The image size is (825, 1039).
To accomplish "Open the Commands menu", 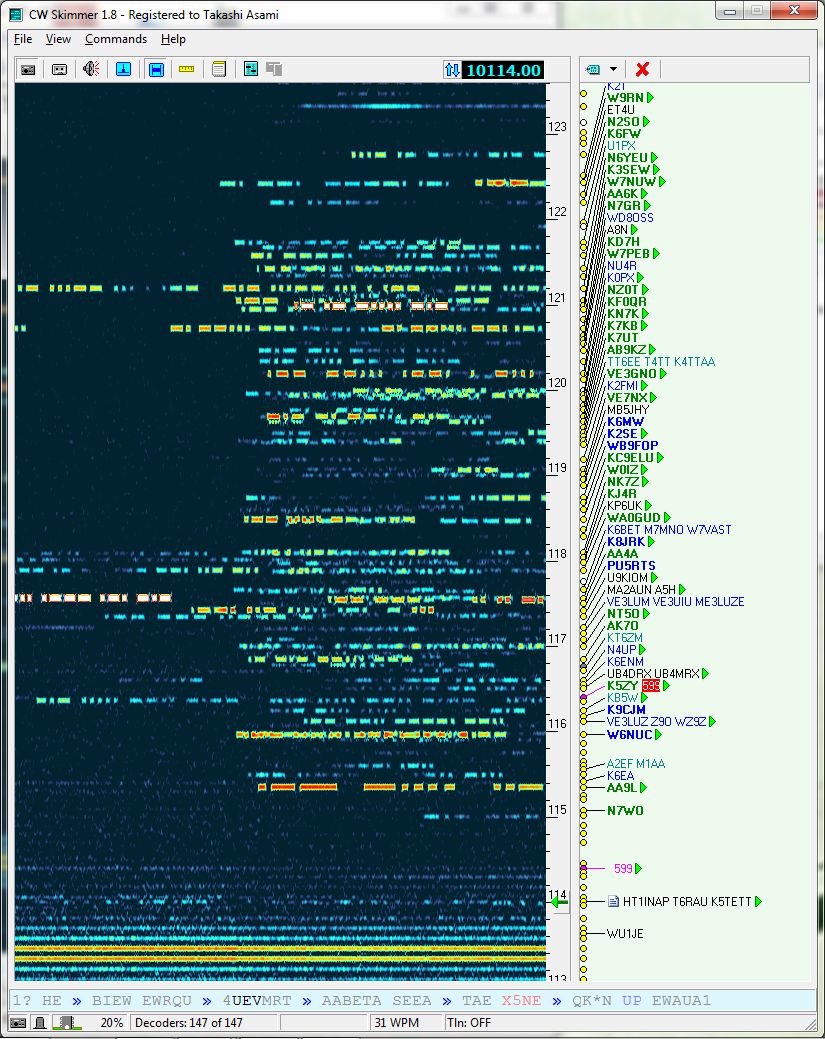I will 115,39.
